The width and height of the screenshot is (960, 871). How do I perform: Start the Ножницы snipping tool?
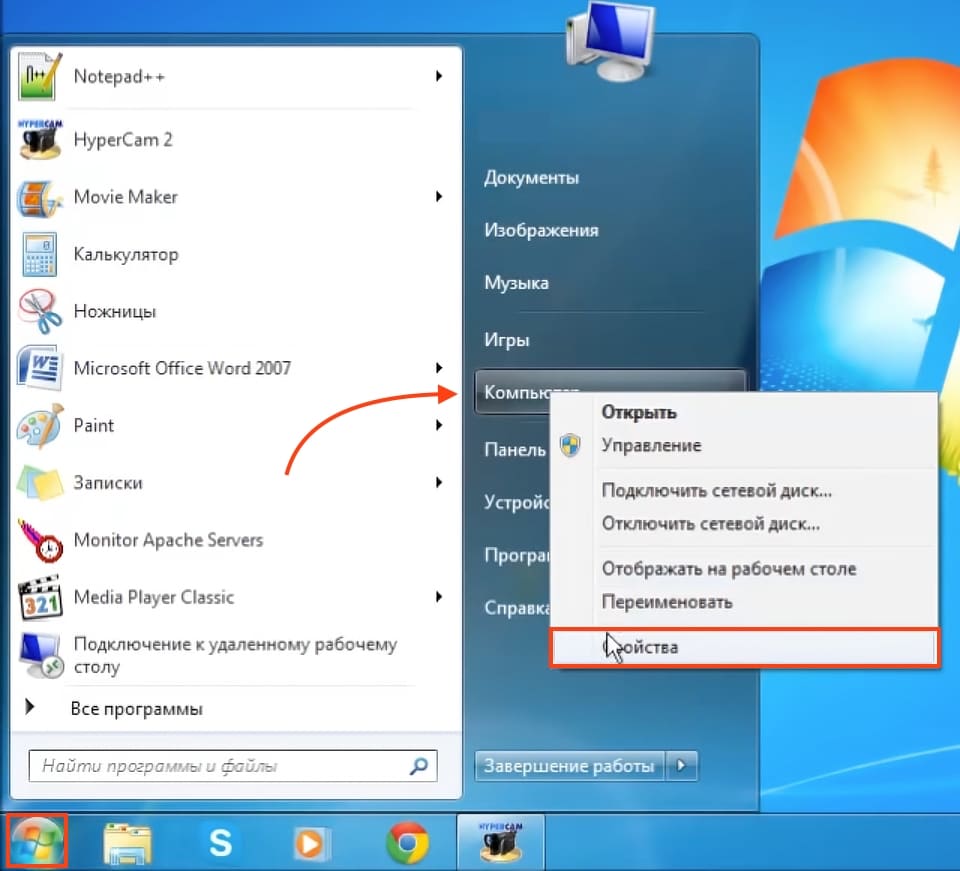point(114,312)
